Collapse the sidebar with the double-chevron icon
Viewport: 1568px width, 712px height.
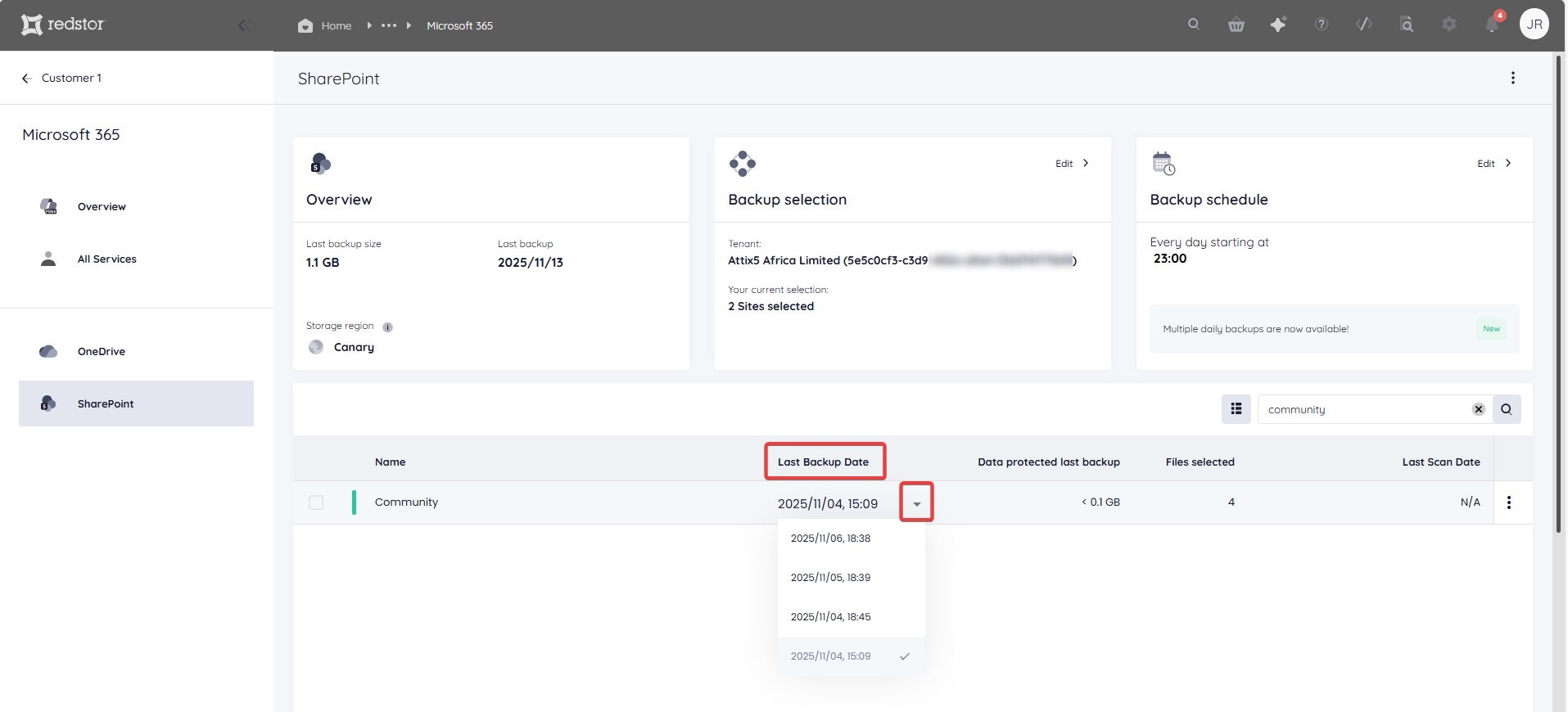click(x=243, y=25)
